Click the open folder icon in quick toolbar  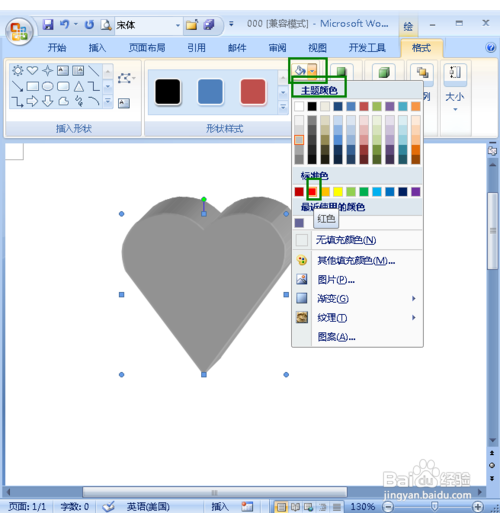coord(192,25)
